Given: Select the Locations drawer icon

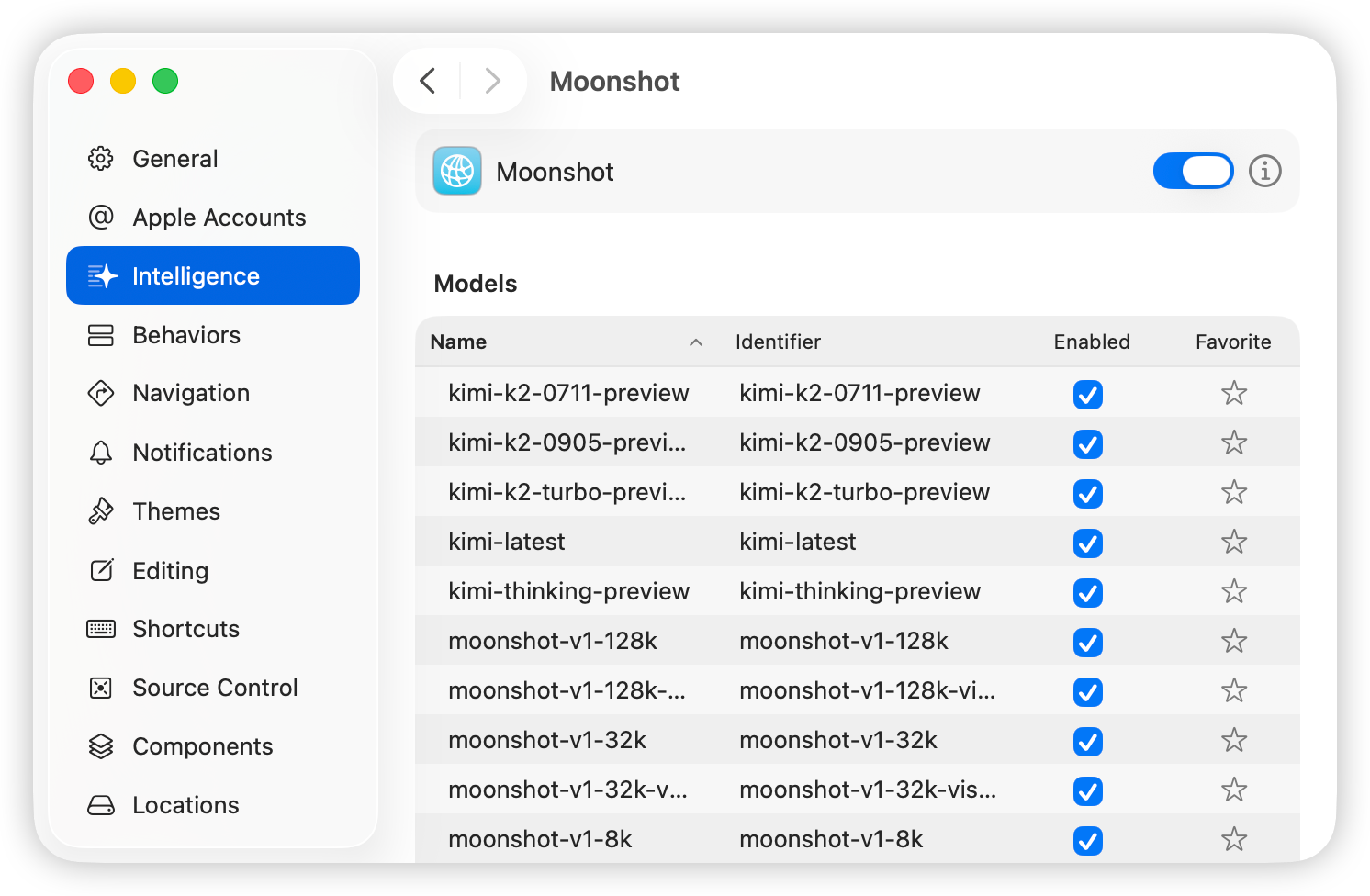Looking at the screenshot, I should (x=100, y=804).
